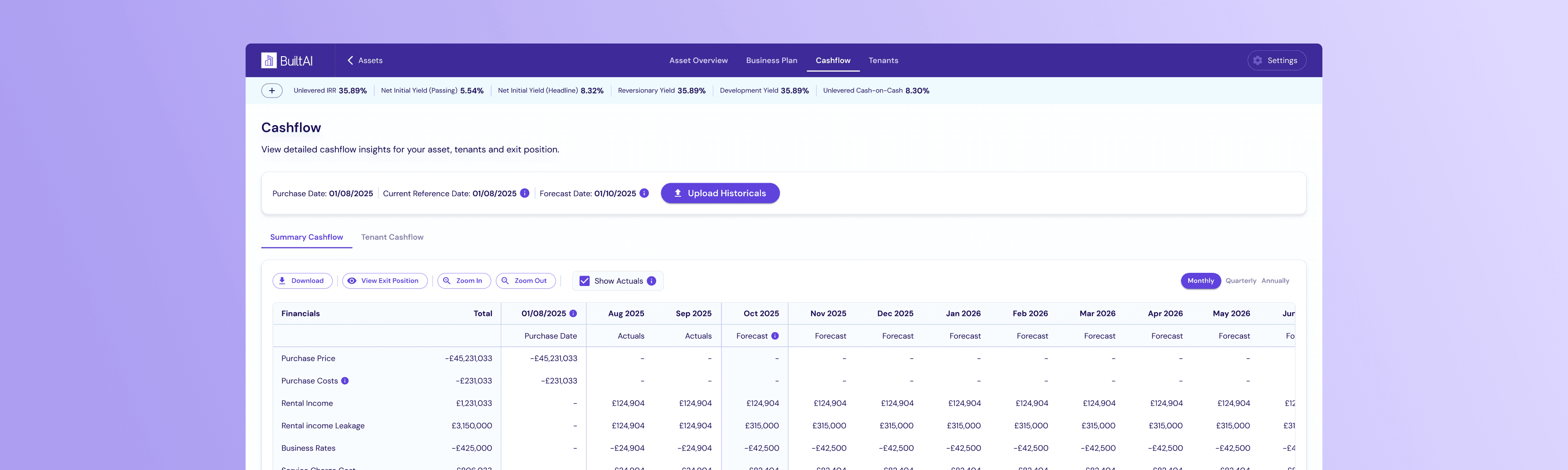This screenshot has width=1568, height=470.
Task: Click the upload arrow icon in Upload Historicals
Action: coord(678,193)
